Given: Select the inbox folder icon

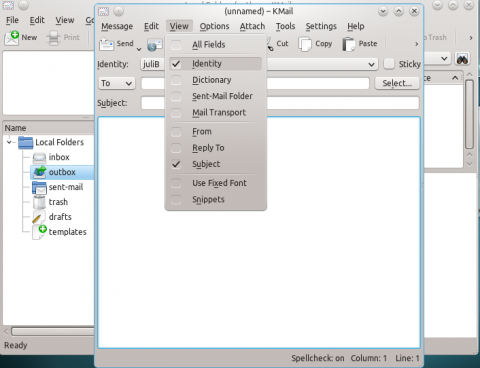Looking at the screenshot, I should (x=39, y=157).
